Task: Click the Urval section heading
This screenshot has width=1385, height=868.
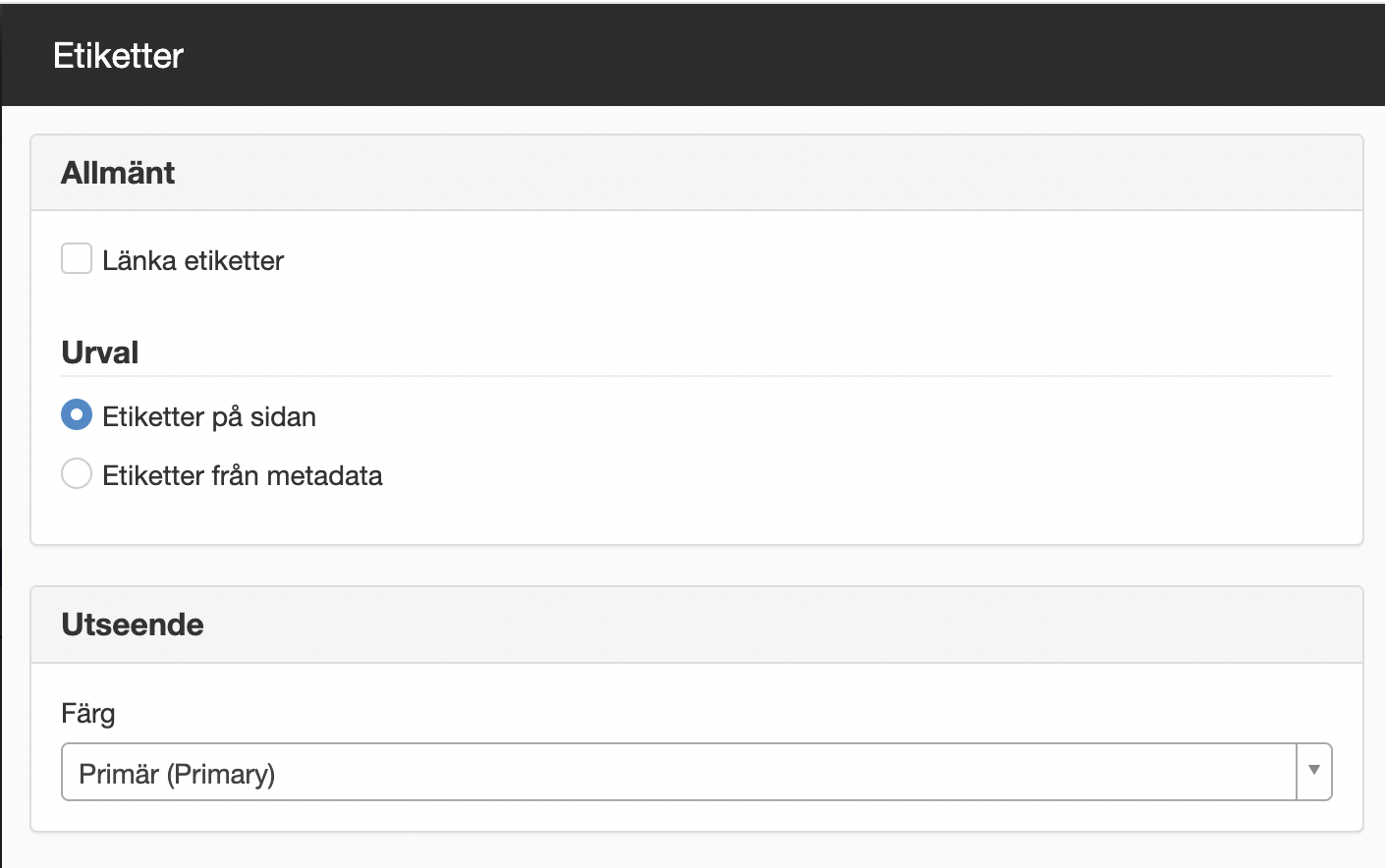Action: click(x=100, y=353)
